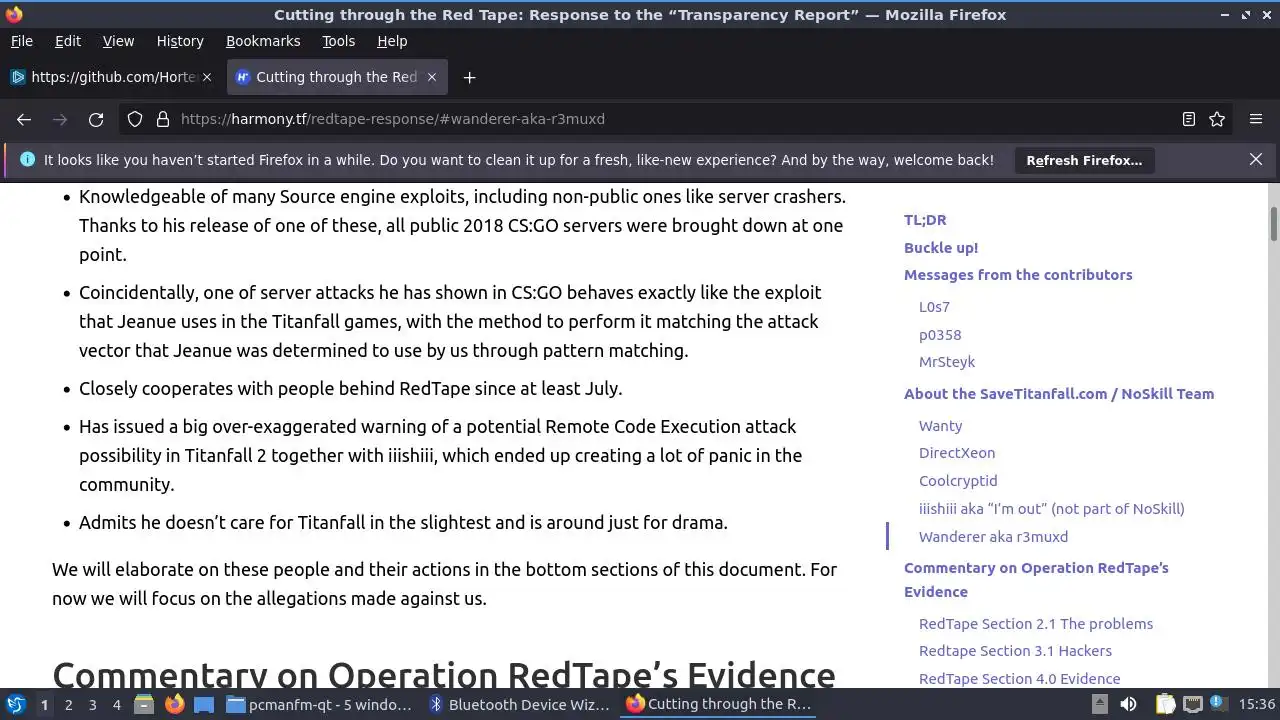The image size is (1280, 720).
Task: Open iiishiii aka "I'm out" link
Action: [1052, 509]
